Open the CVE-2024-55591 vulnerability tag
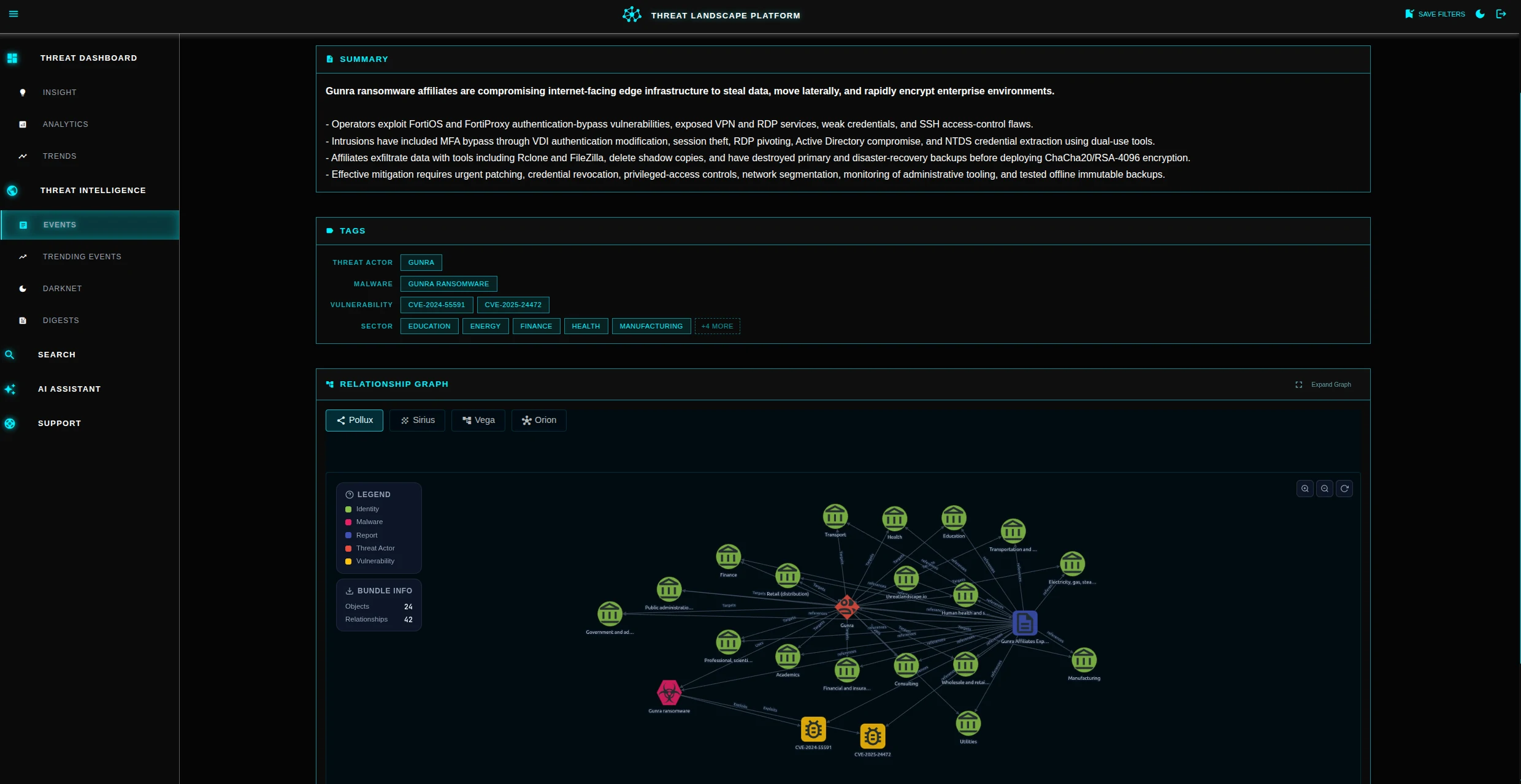Screen dimensions: 1521x784 (x=437, y=305)
